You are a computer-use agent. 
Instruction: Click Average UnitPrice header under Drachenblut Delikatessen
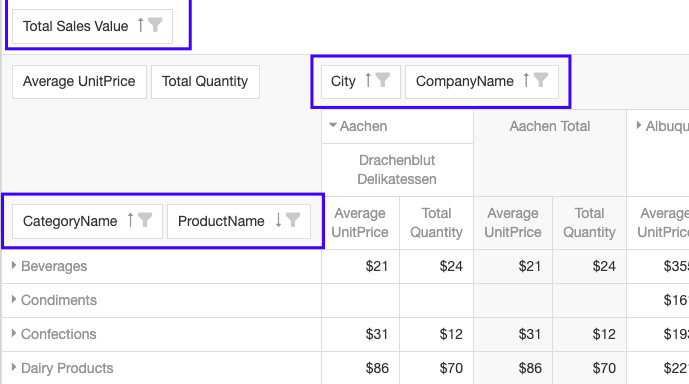[360, 223]
